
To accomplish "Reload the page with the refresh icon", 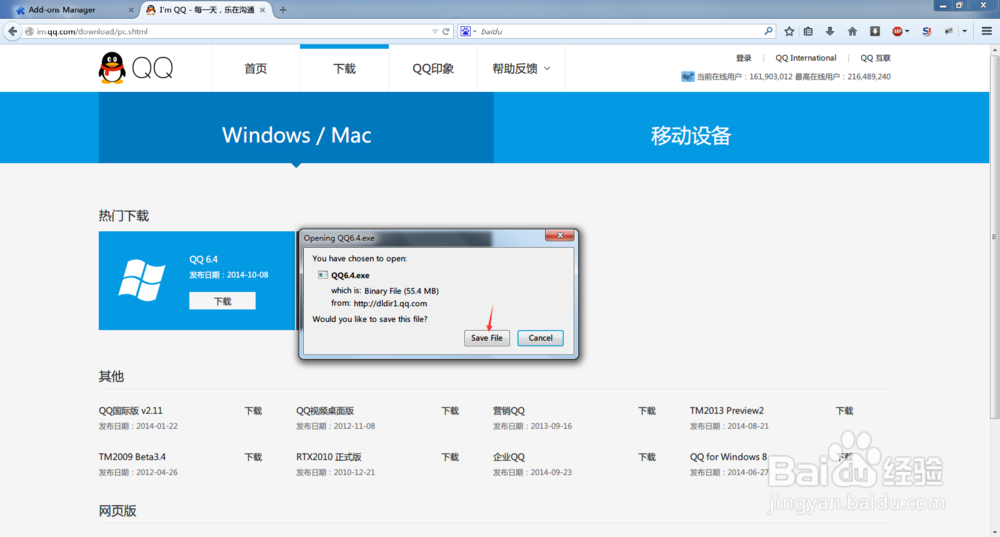I will coord(446,31).
